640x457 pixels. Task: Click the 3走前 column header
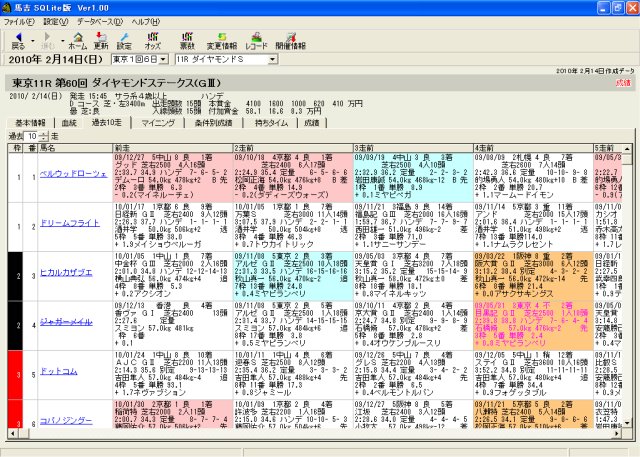[413, 148]
